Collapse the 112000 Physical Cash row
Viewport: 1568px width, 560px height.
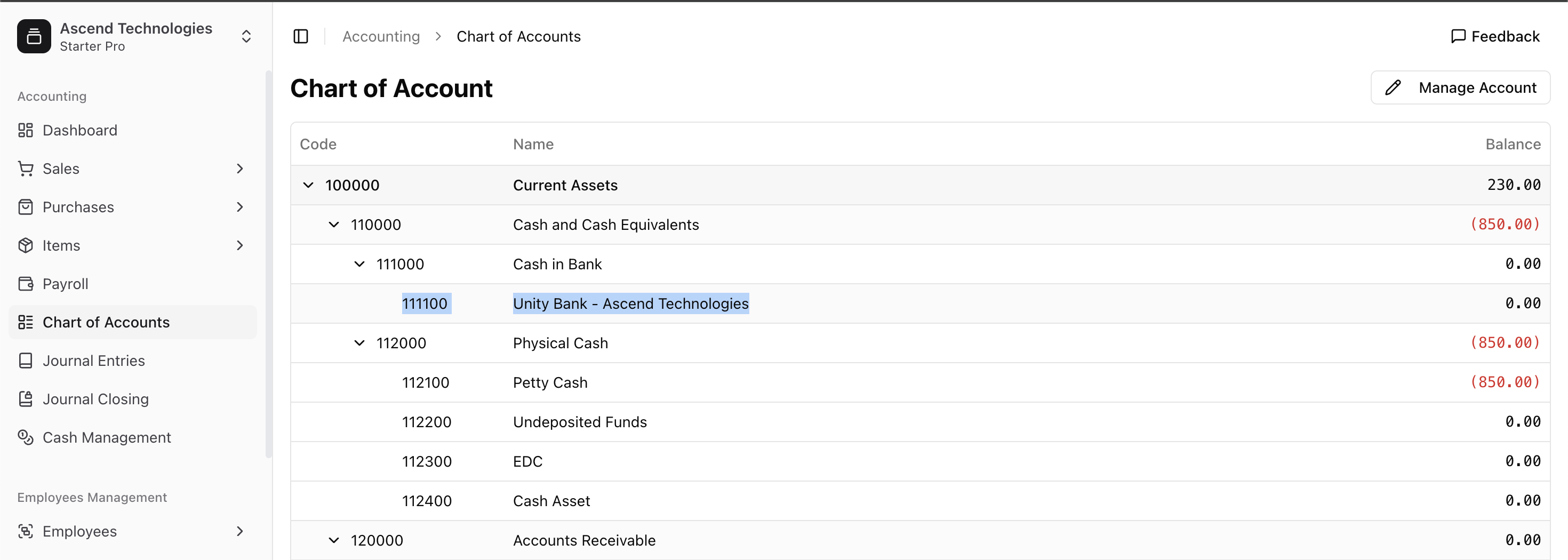(360, 343)
